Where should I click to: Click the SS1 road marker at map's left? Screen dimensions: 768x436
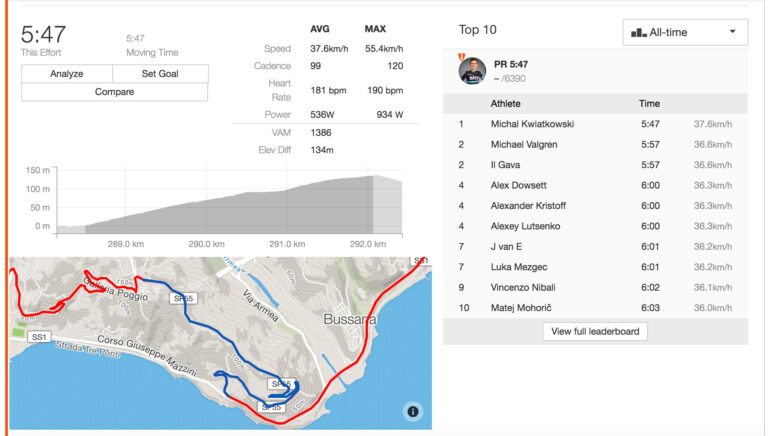[39, 337]
